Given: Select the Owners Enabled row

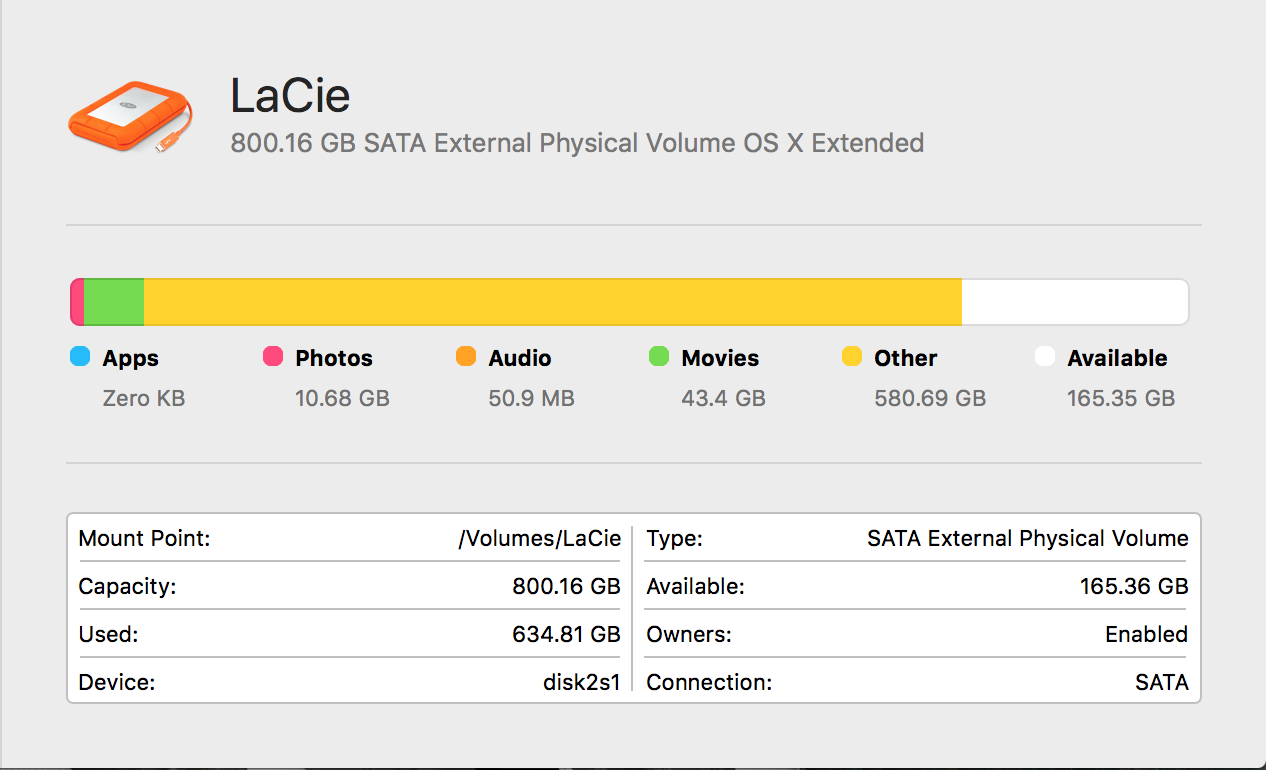Looking at the screenshot, I should pos(917,635).
